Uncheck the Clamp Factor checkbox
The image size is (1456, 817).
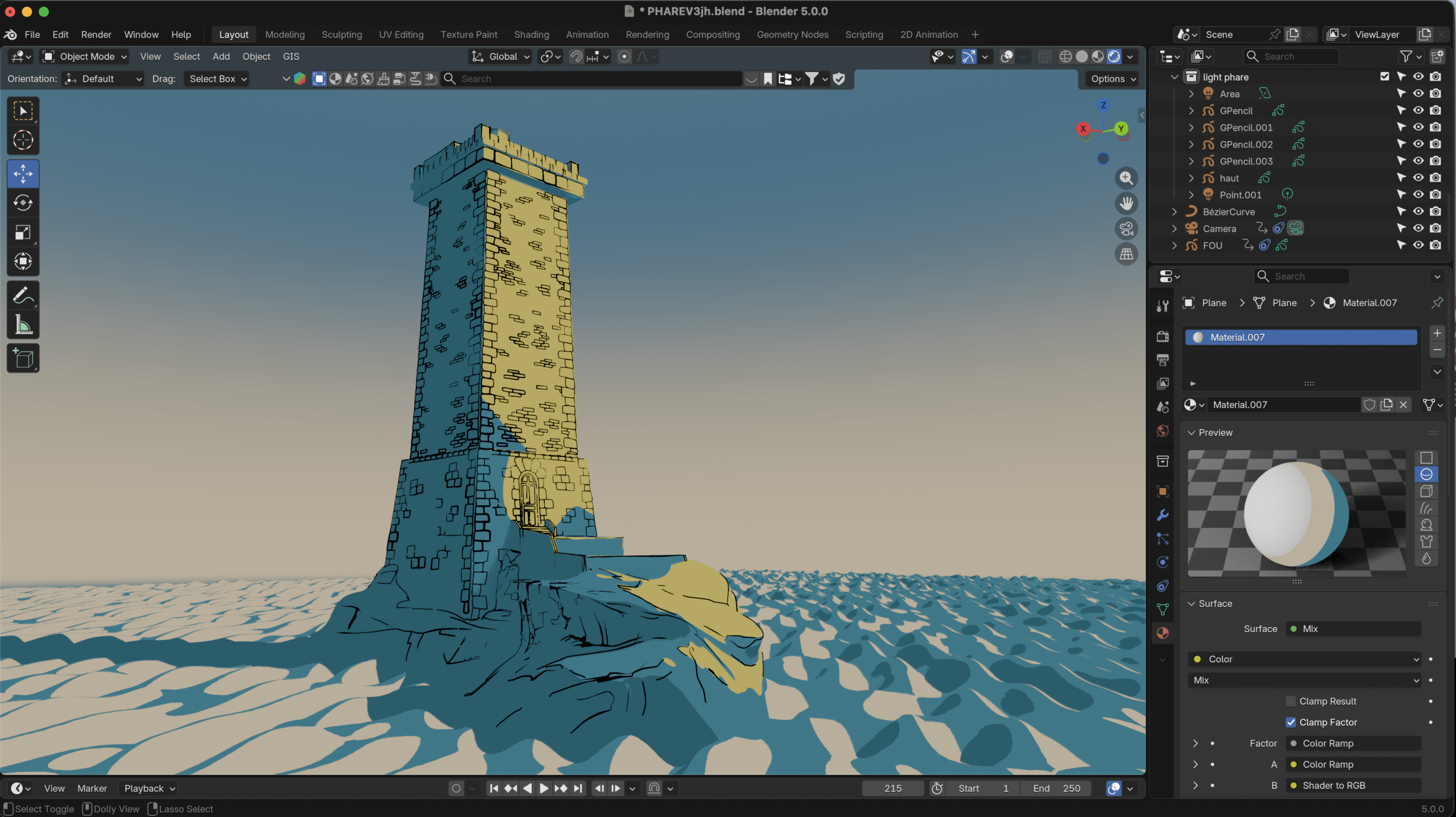[x=1290, y=722]
